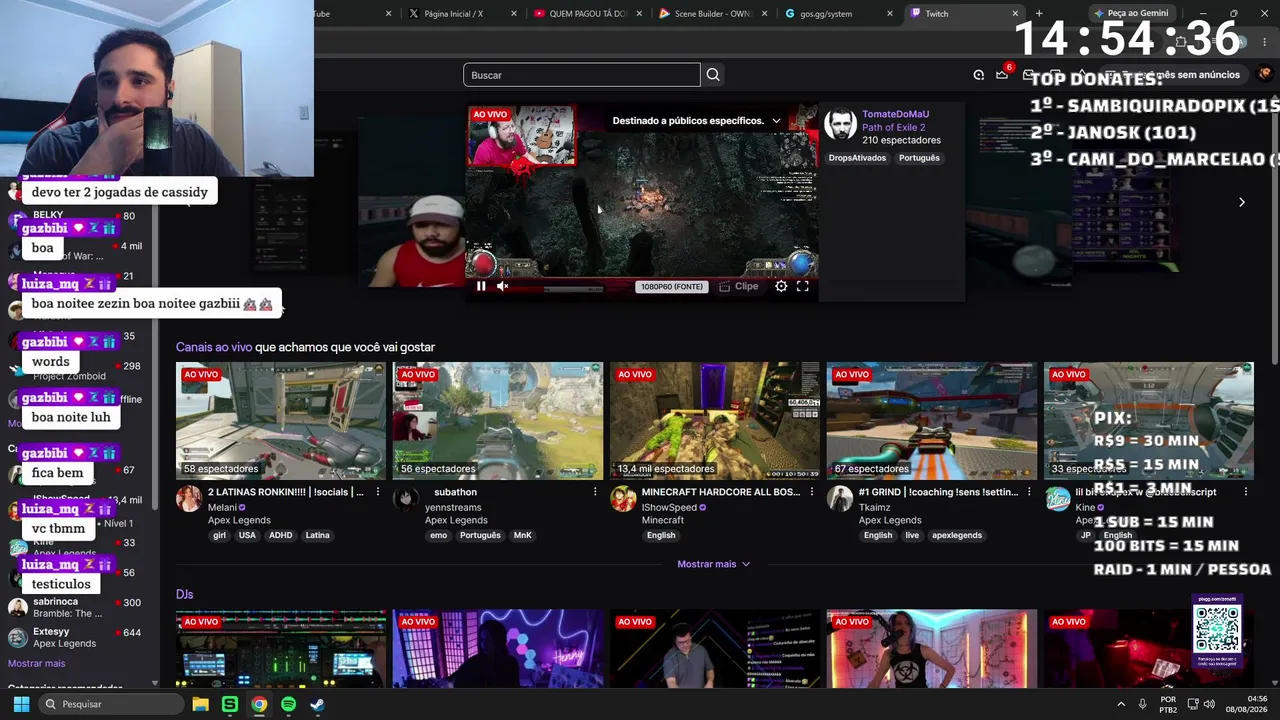
Task: Open the subathon stream thumbnail by yennstreams
Action: point(498,421)
